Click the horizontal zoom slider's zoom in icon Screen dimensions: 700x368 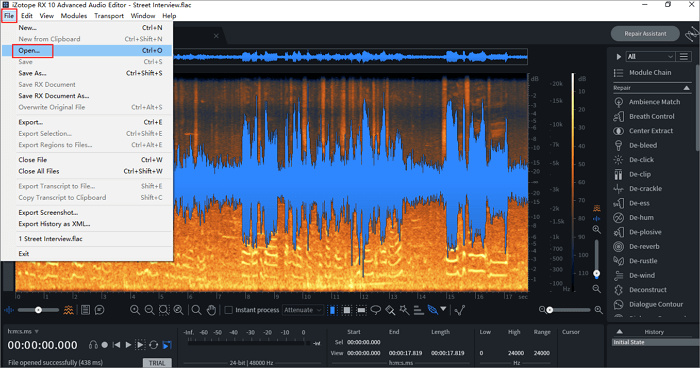[599, 309]
